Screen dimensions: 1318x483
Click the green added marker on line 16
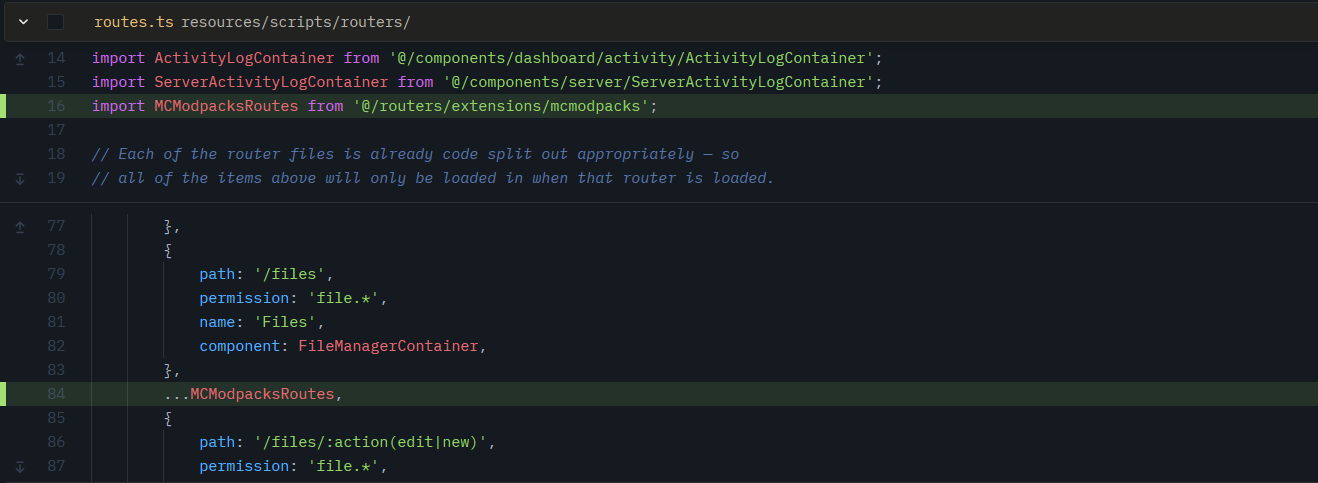3,106
